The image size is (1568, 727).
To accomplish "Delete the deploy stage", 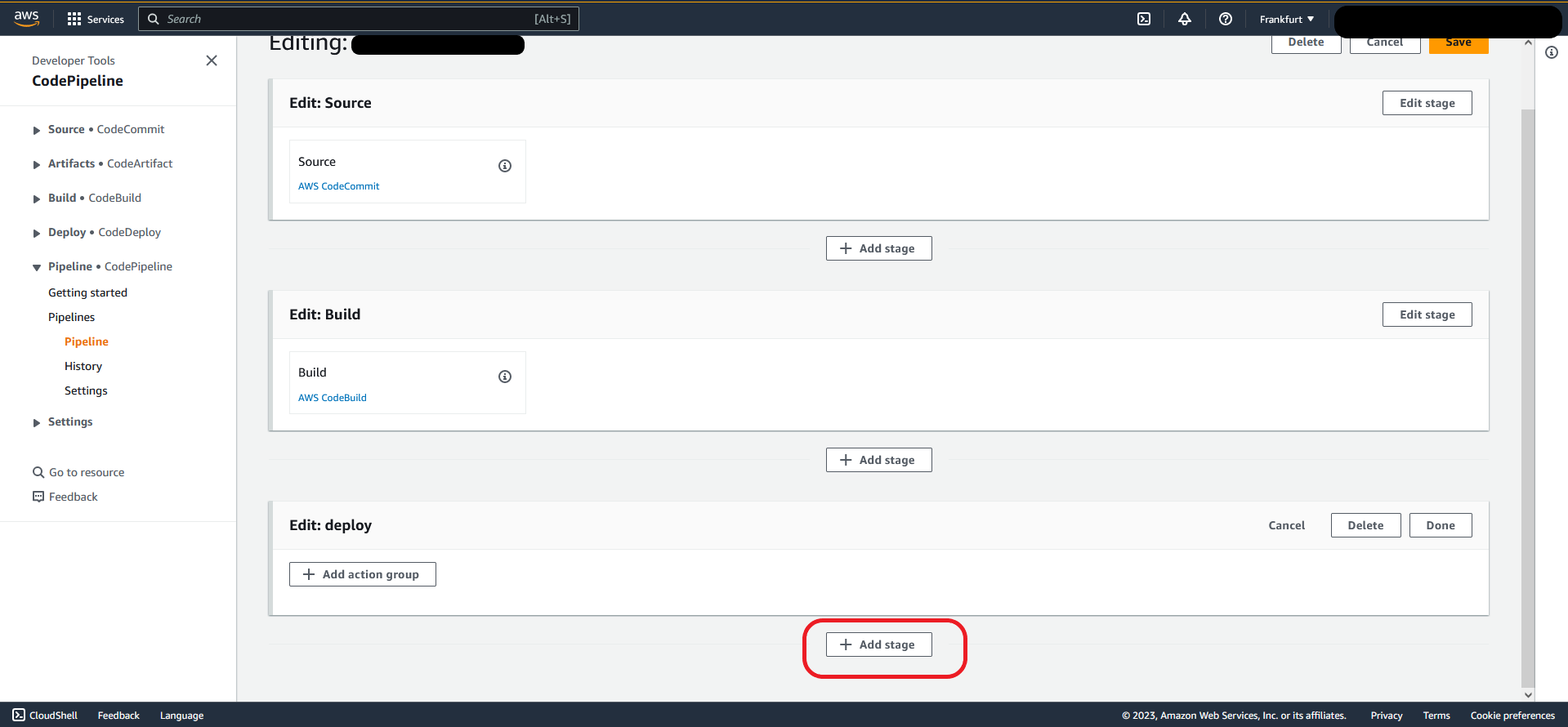I will [1365, 525].
